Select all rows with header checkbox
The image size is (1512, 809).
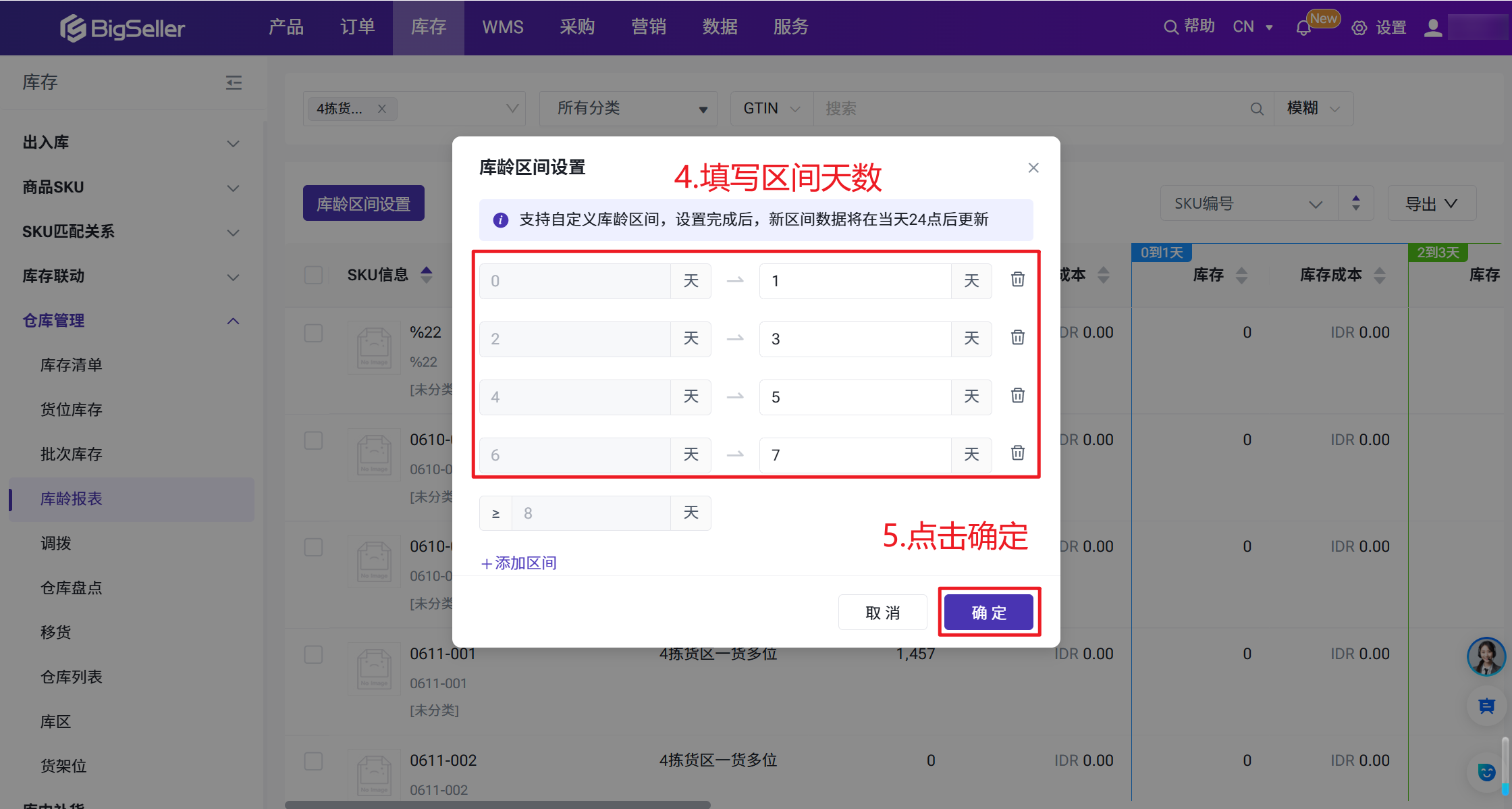point(313,275)
